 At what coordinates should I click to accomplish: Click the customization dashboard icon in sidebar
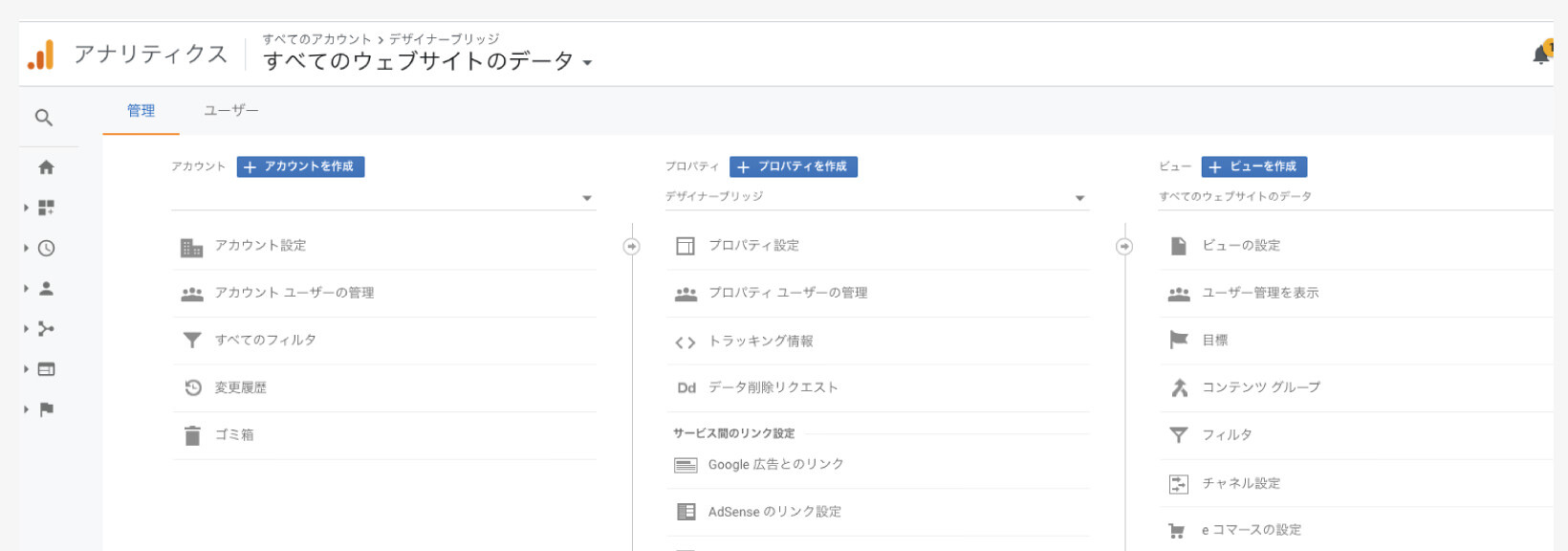pos(46,208)
